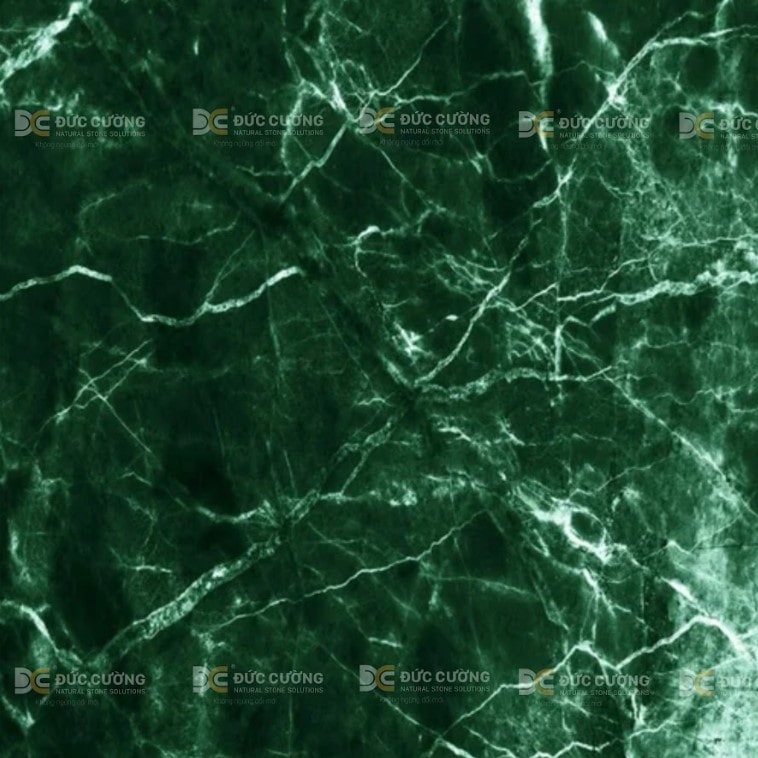Click the second DC logo in the top row

210,122
